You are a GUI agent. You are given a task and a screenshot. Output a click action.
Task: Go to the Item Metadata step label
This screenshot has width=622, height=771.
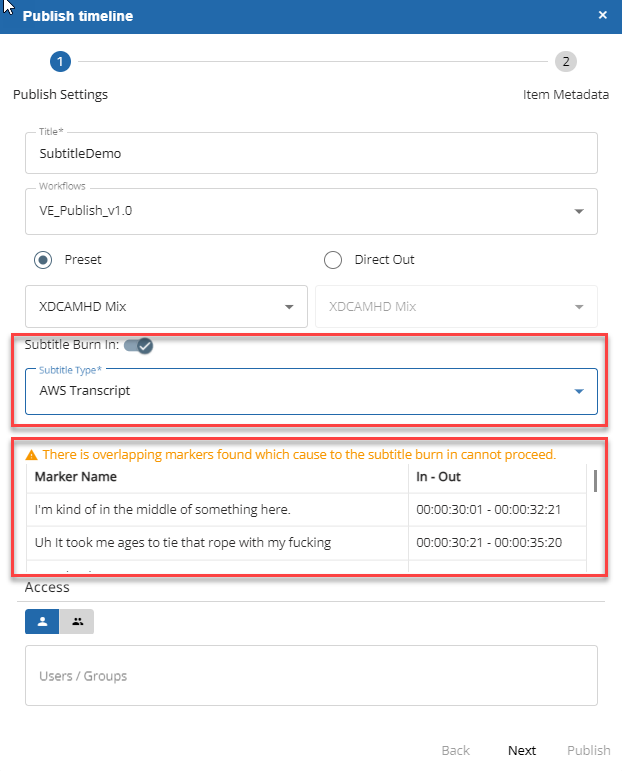pos(565,95)
